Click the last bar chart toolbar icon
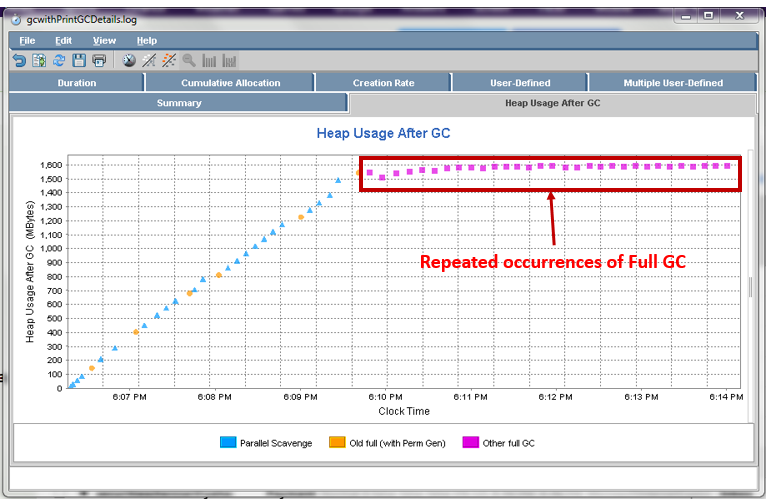 (229, 61)
